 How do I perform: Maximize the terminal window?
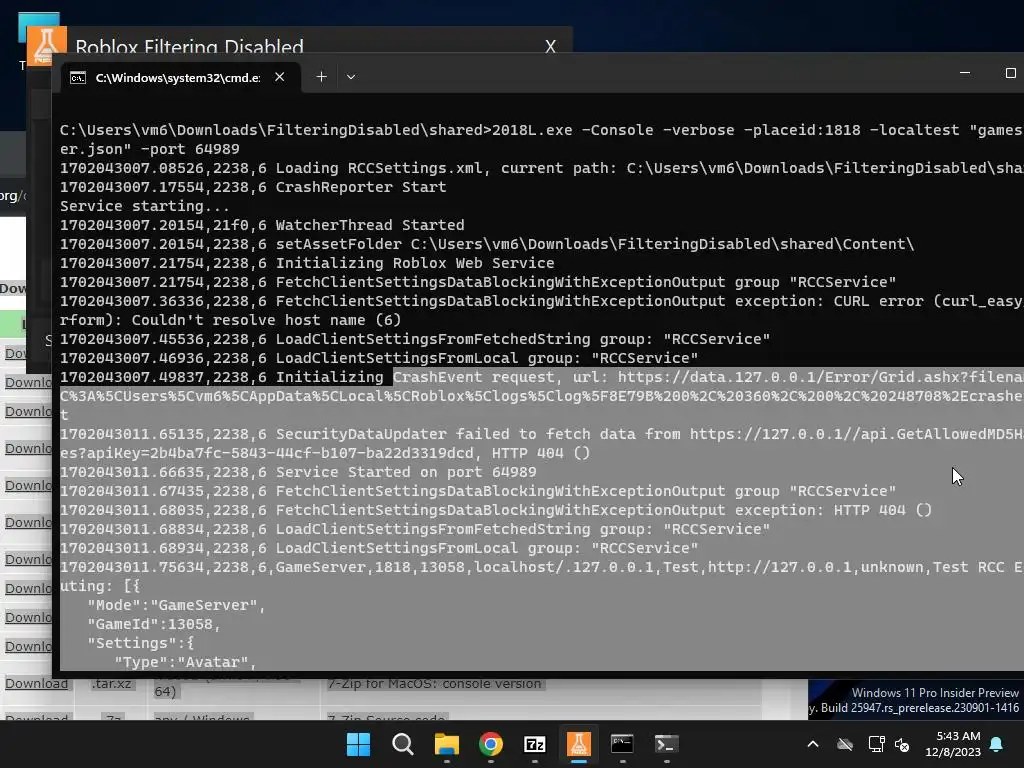tap(1010, 73)
